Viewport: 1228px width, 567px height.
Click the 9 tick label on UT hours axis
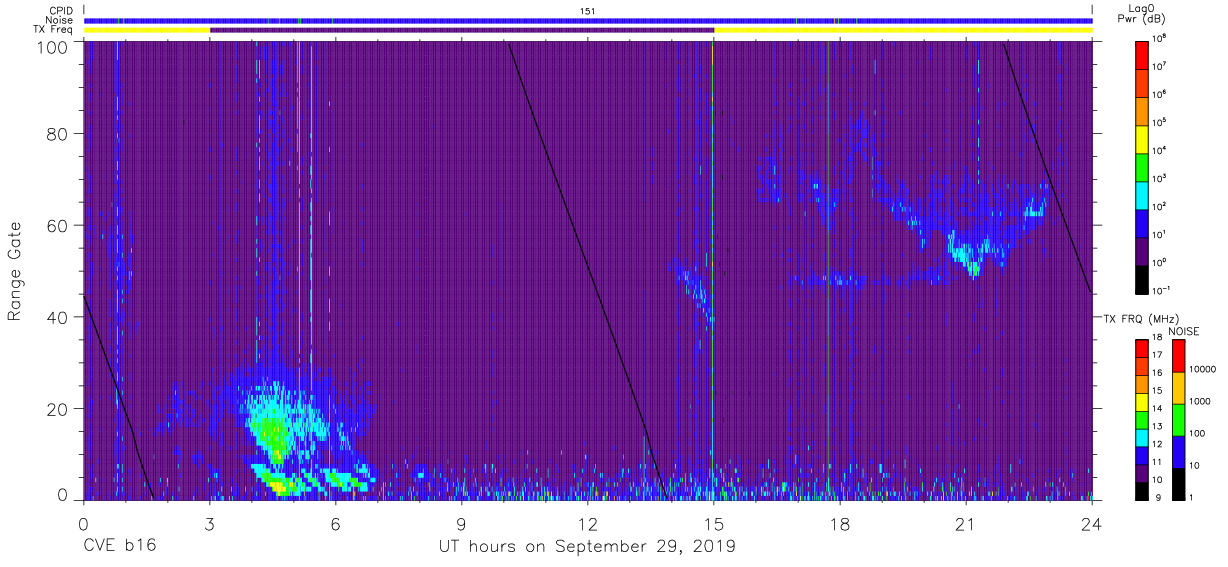point(461,523)
